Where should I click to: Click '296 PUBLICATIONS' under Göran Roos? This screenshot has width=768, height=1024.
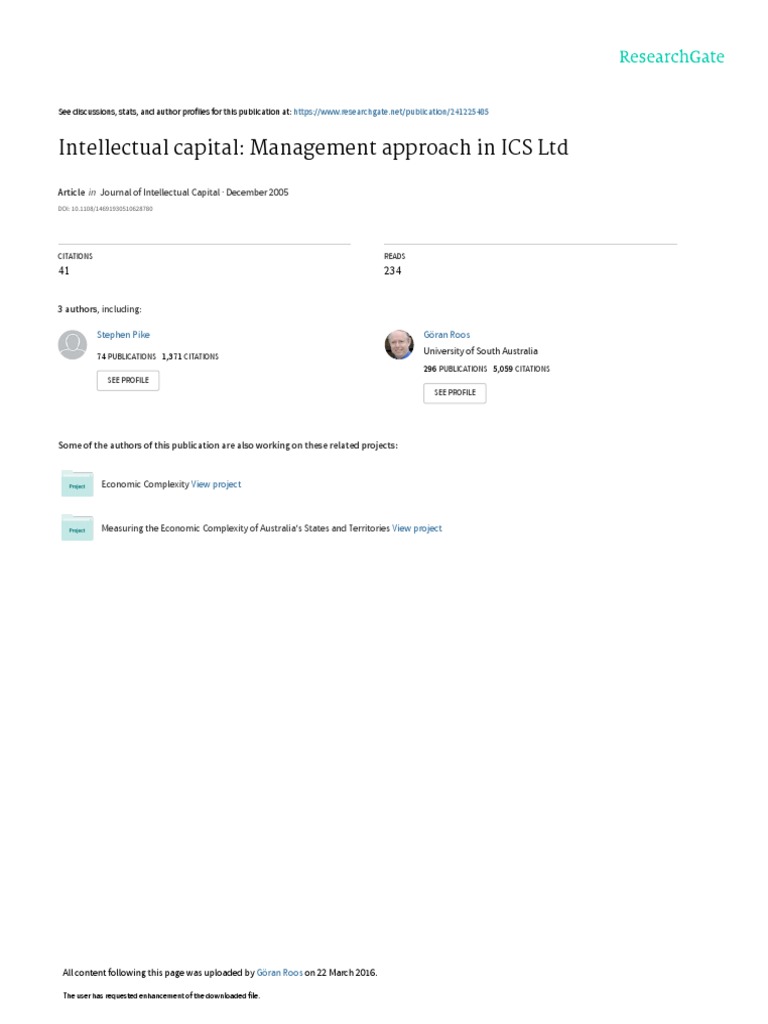tap(455, 369)
